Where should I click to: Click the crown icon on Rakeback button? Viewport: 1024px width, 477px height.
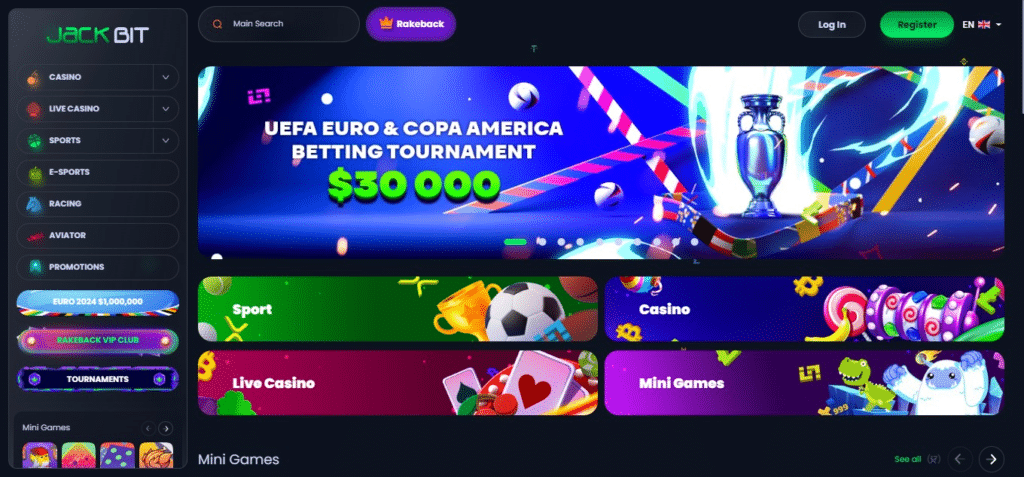(386, 24)
